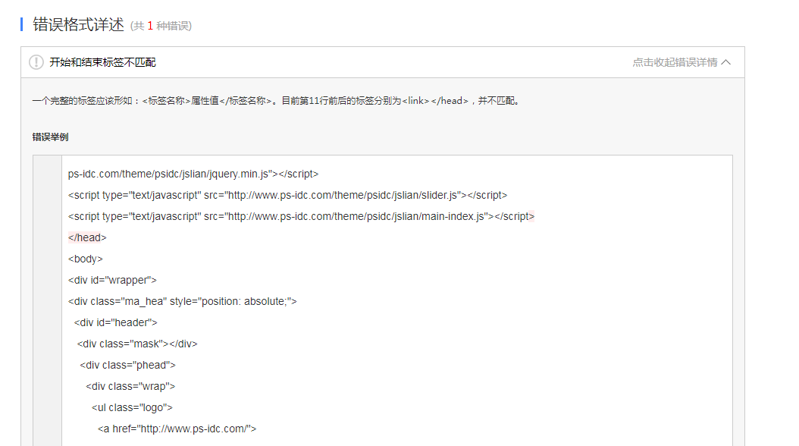Collapse details via the chevron after 点击收起错误详情
This screenshot has width=799, height=446.
click(x=726, y=62)
